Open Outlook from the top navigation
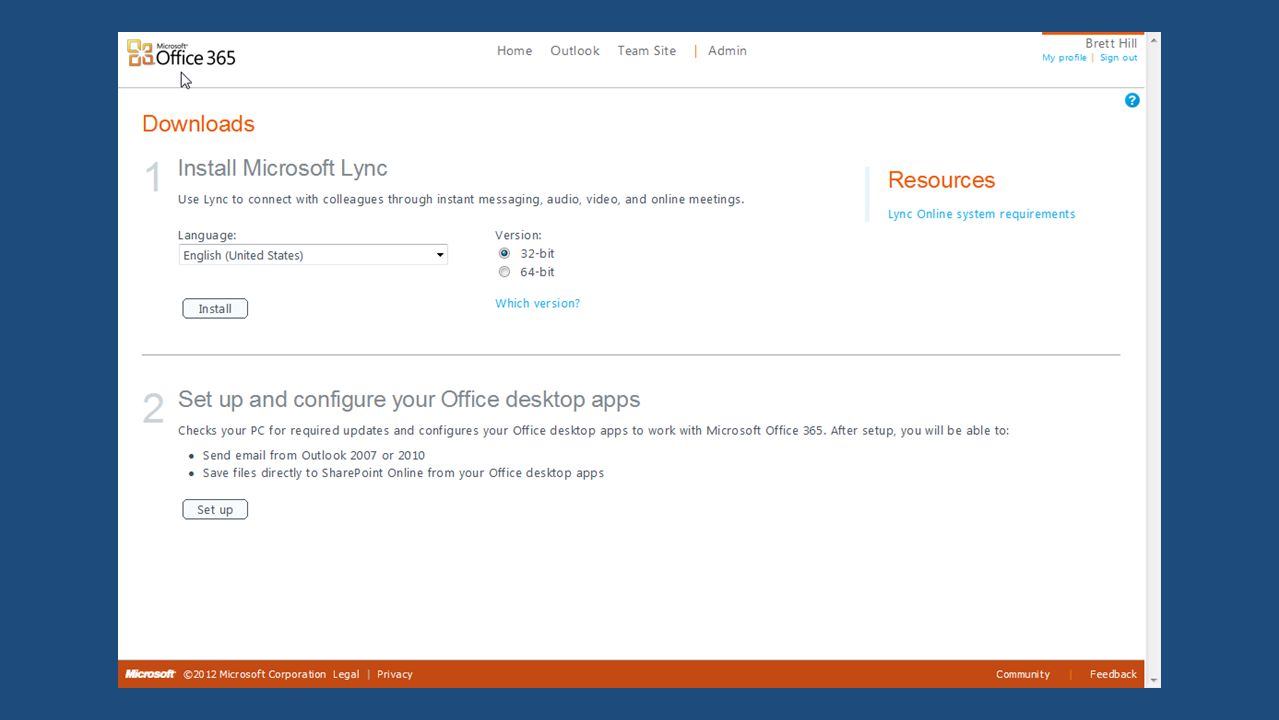This screenshot has width=1279, height=720. click(x=575, y=51)
